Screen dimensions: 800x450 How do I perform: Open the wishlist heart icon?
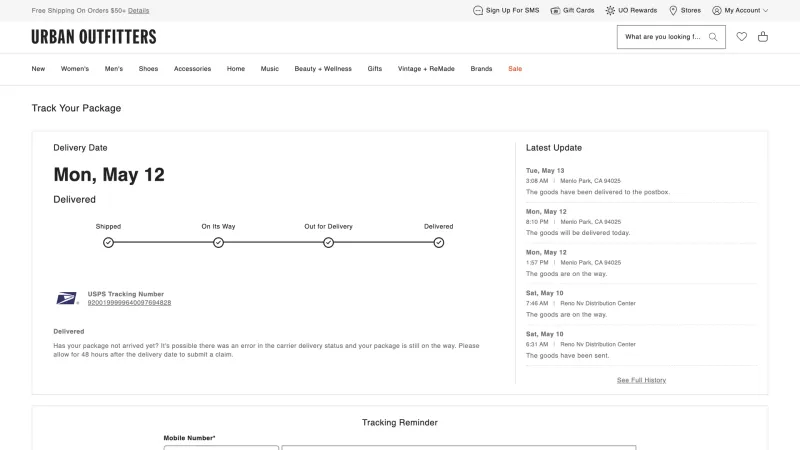coord(741,36)
